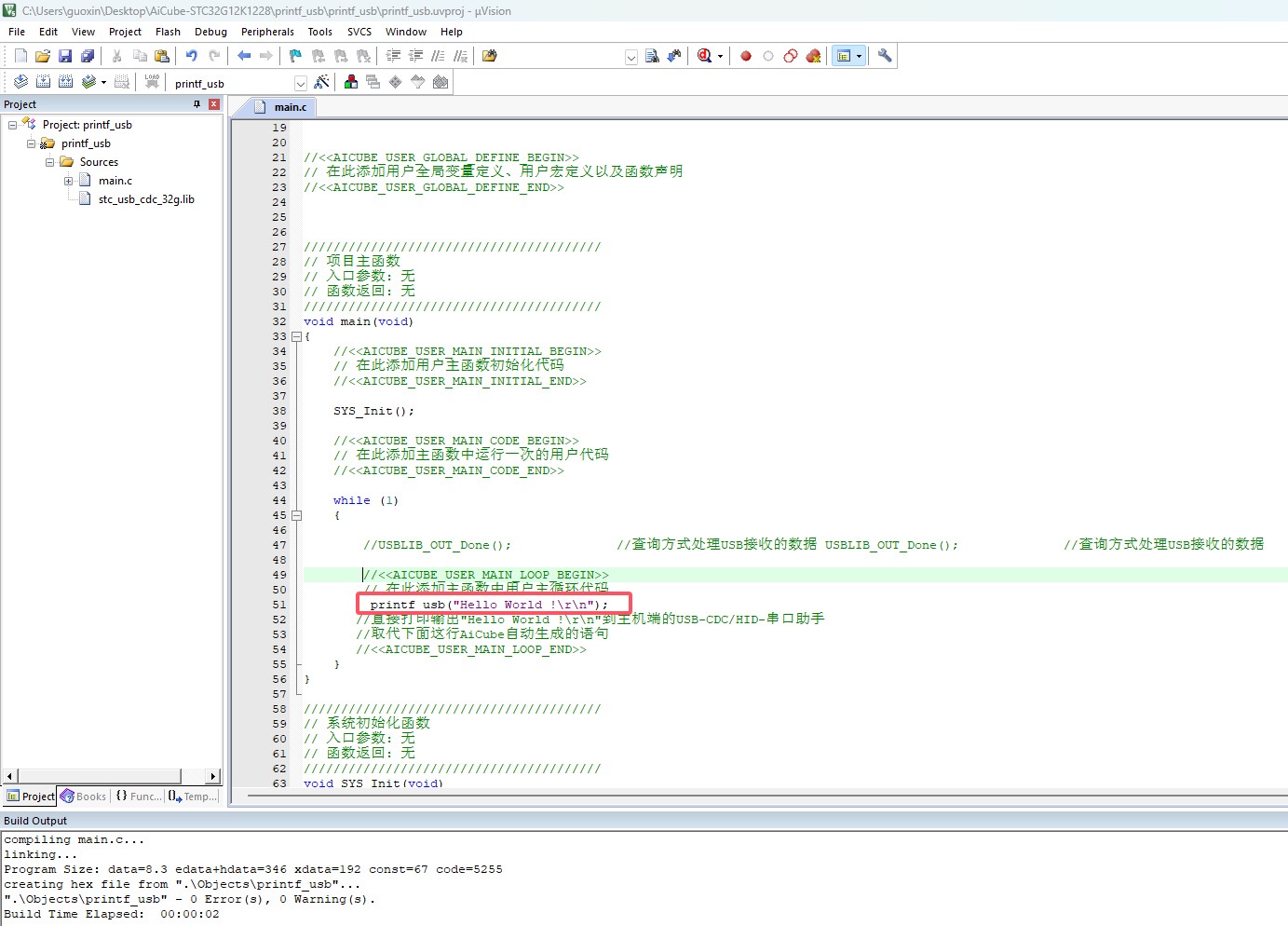Switch to the Books tab
1288x926 pixels.
[84, 797]
